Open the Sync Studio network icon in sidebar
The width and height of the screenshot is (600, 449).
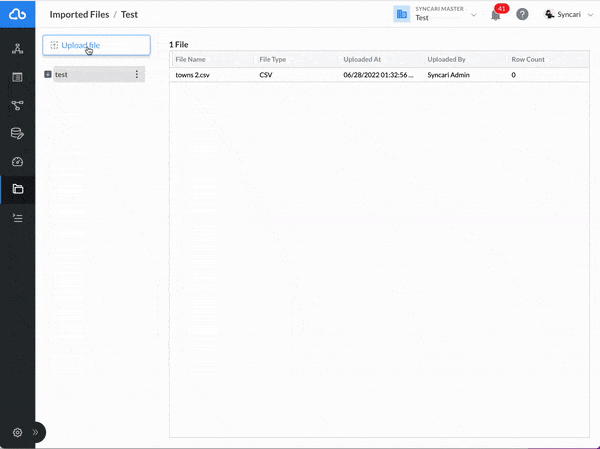[x=17, y=49]
